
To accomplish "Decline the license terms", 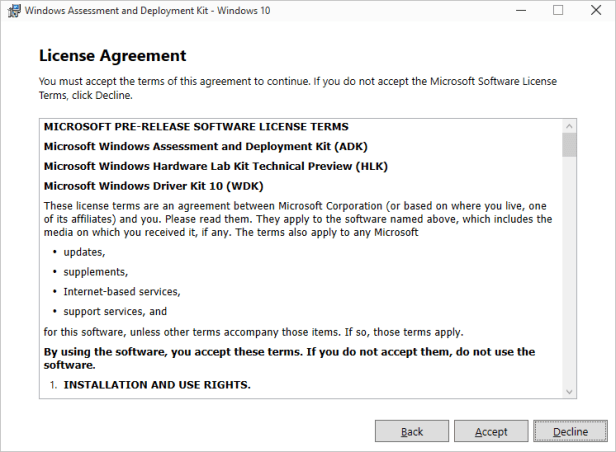I will pyautogui.click(x=570, y=431).
